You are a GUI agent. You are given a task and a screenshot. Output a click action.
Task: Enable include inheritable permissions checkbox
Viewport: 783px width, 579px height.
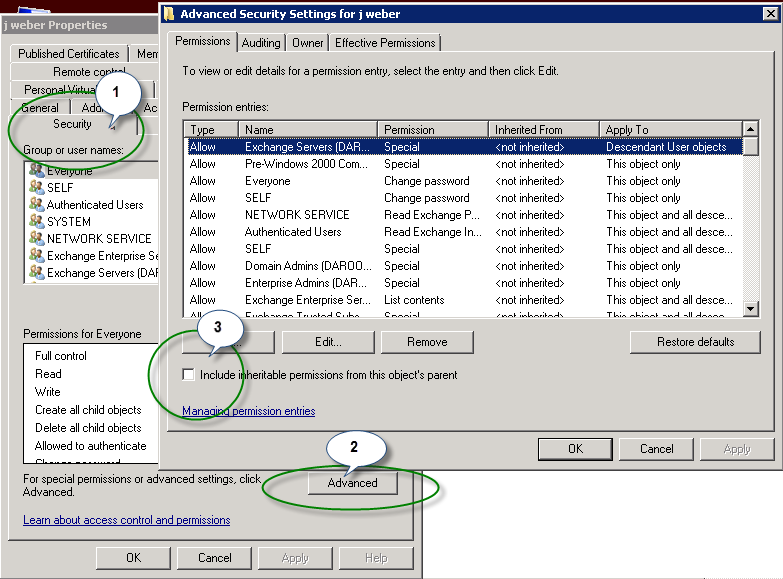[188, 374]
